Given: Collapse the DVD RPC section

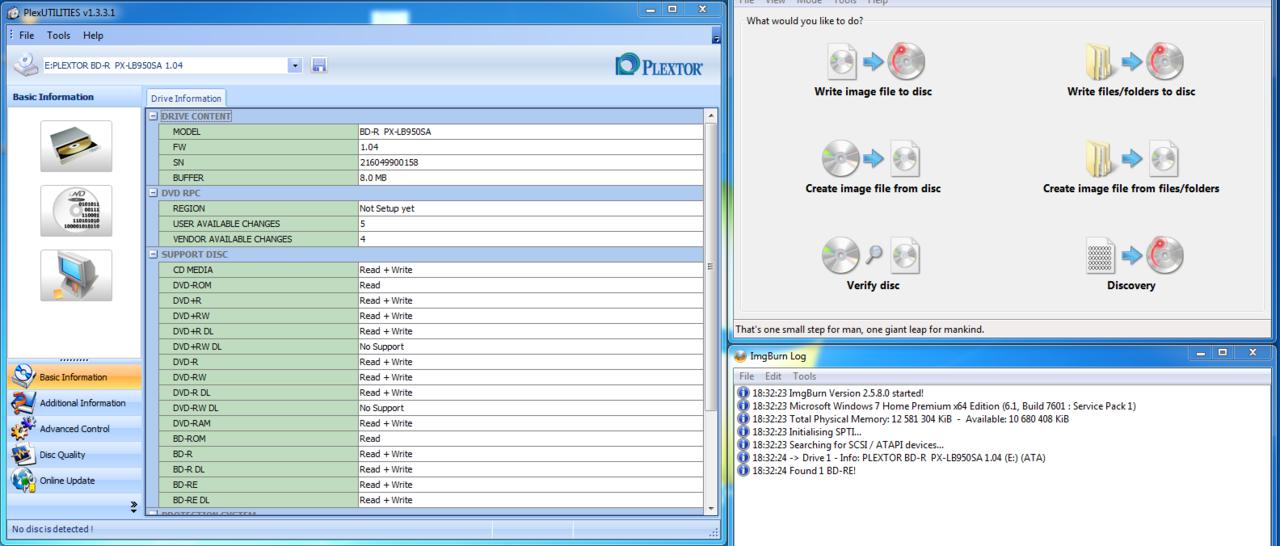Looking at the screenshot, I should coord(153,193).
